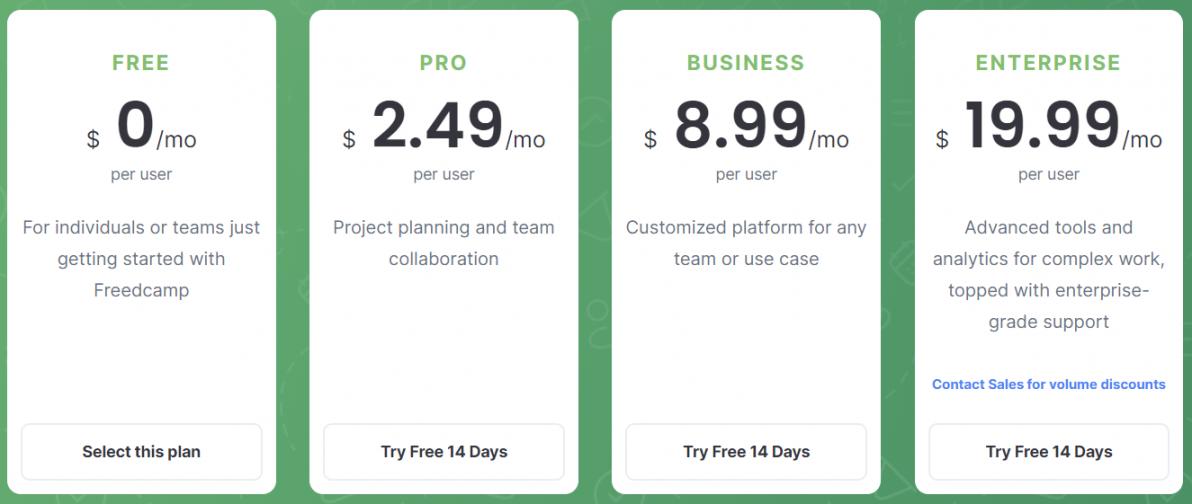This screenshot has width=1192, height=504.
Task: Click the 8.99 per month price
Action: pyautogui.click(x=746, y=128)
